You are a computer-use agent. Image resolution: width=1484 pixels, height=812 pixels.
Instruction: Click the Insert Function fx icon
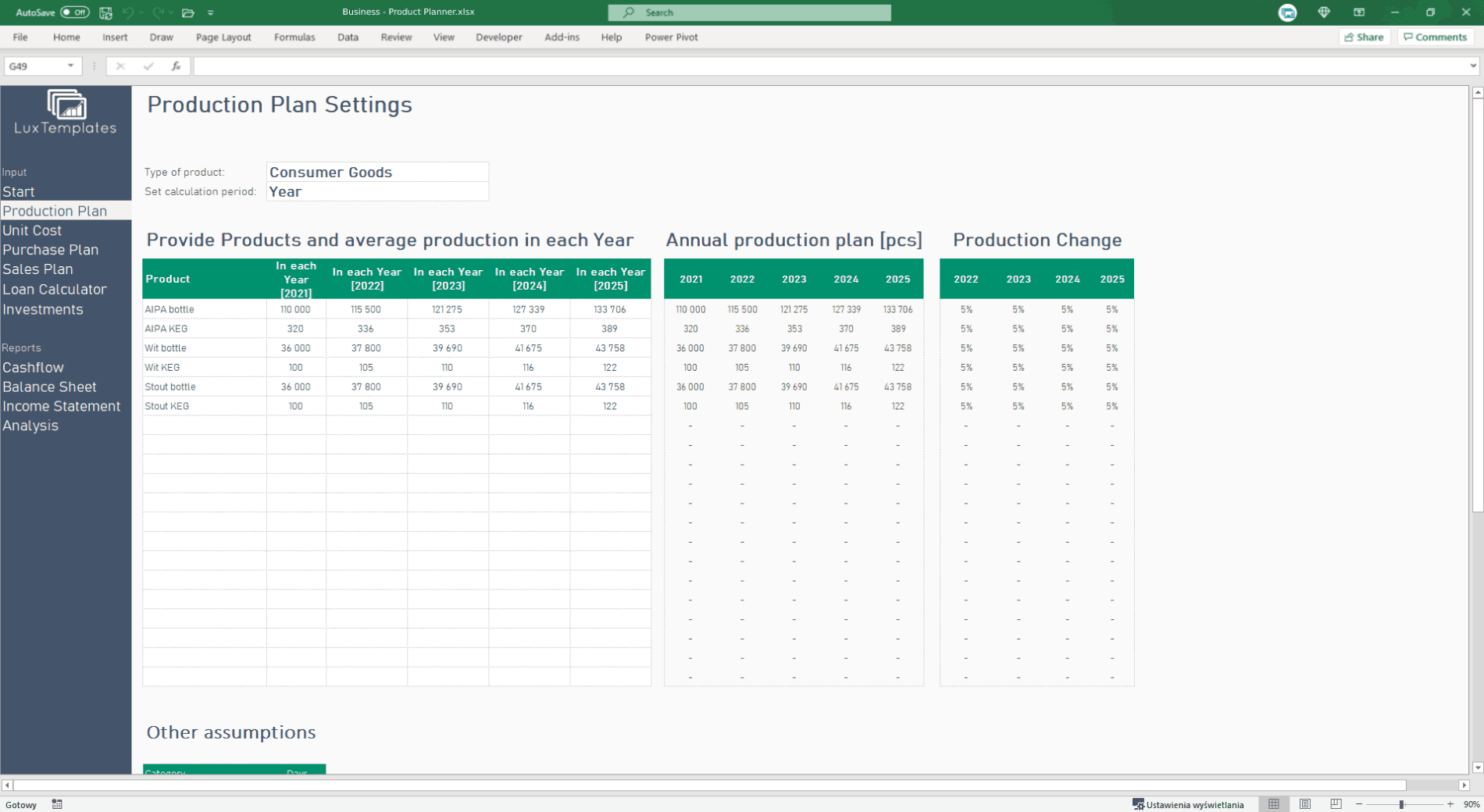[176, 66]
